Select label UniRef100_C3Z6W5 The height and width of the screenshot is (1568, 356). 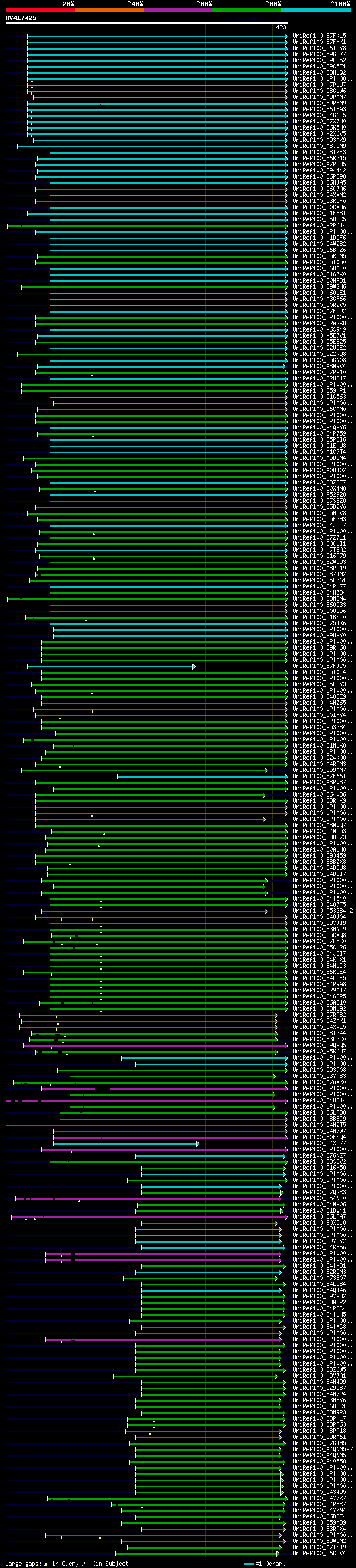(x=319, y=1369)
